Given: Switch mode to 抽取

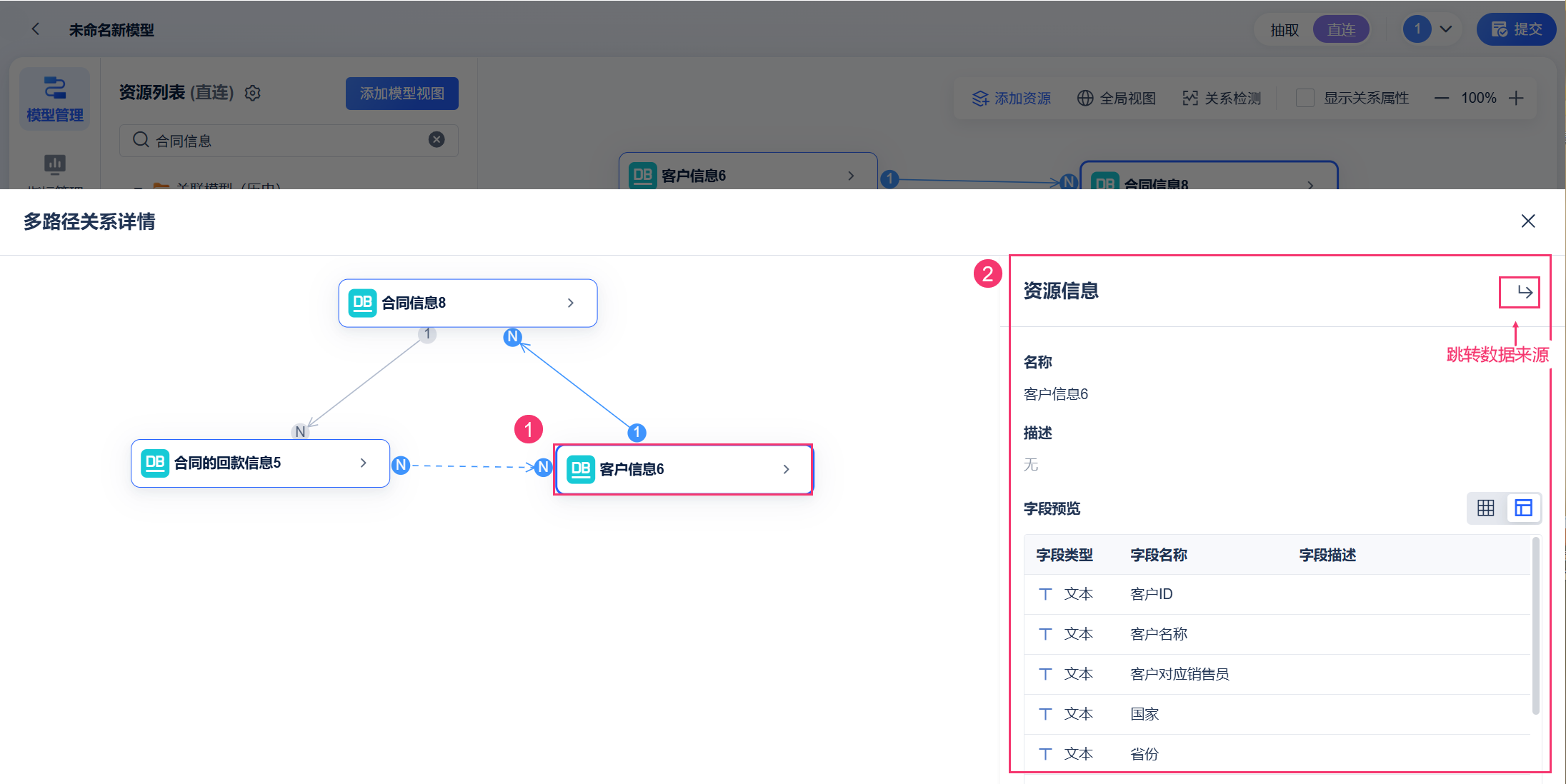Looking at the screenshot, I should 1284,30.
